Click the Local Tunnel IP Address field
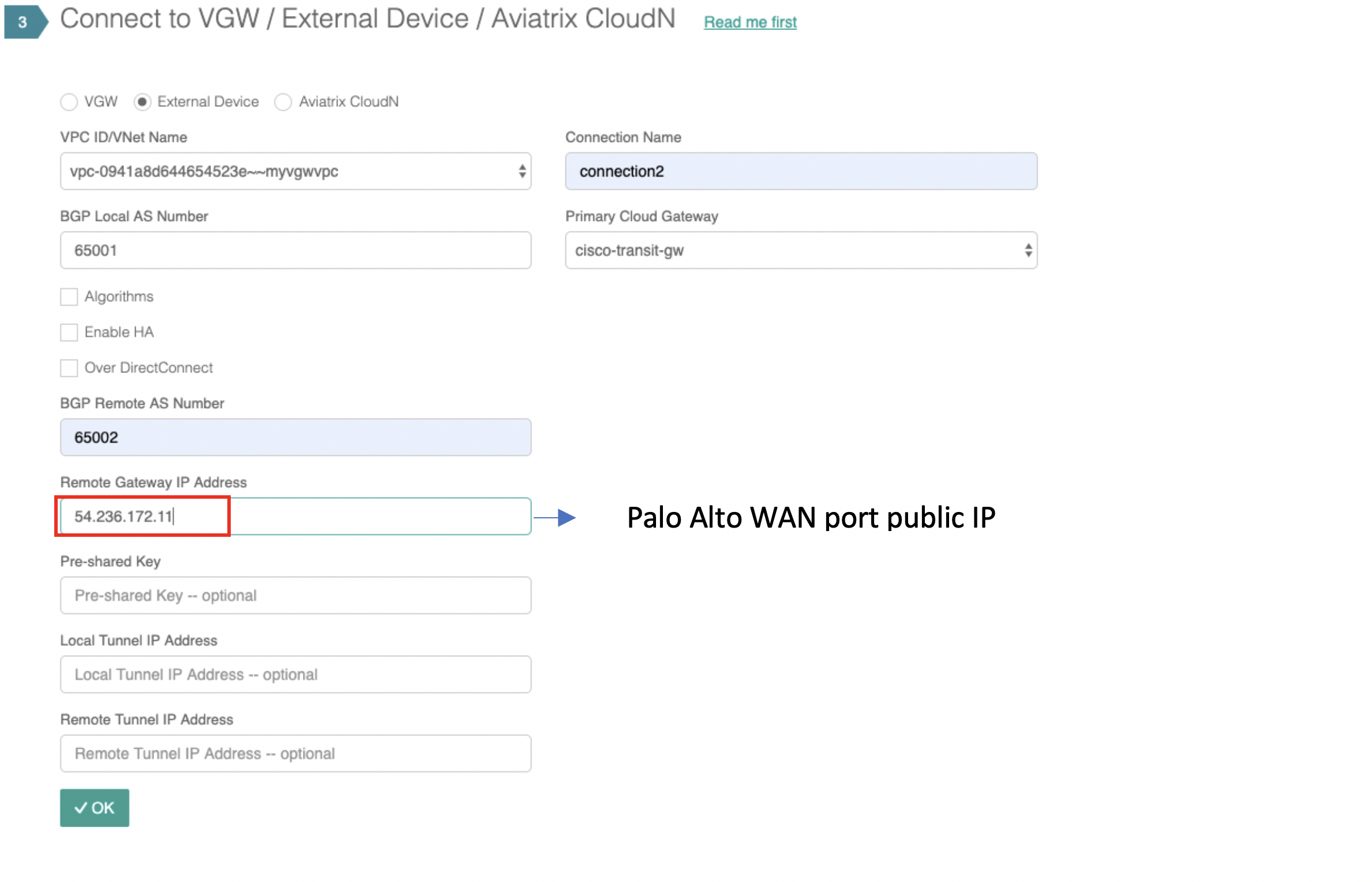The image size is (1372, 882). 294,674
